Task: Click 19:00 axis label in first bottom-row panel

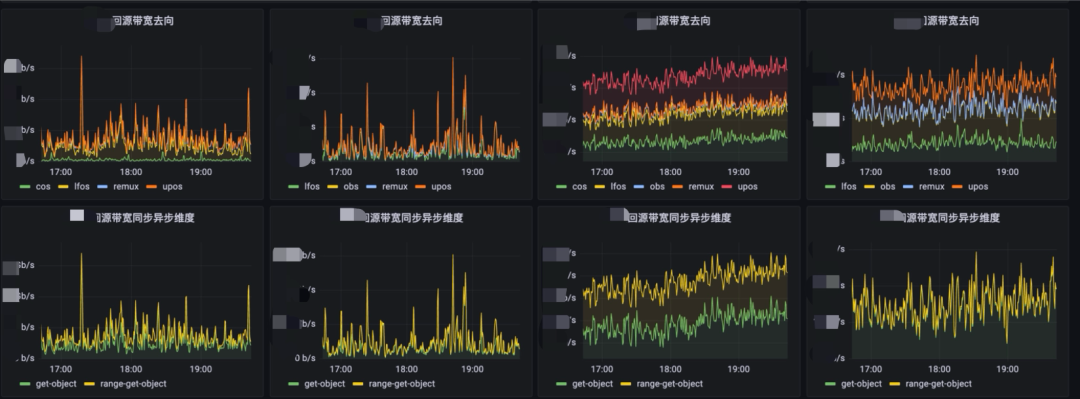Action: 200,369
